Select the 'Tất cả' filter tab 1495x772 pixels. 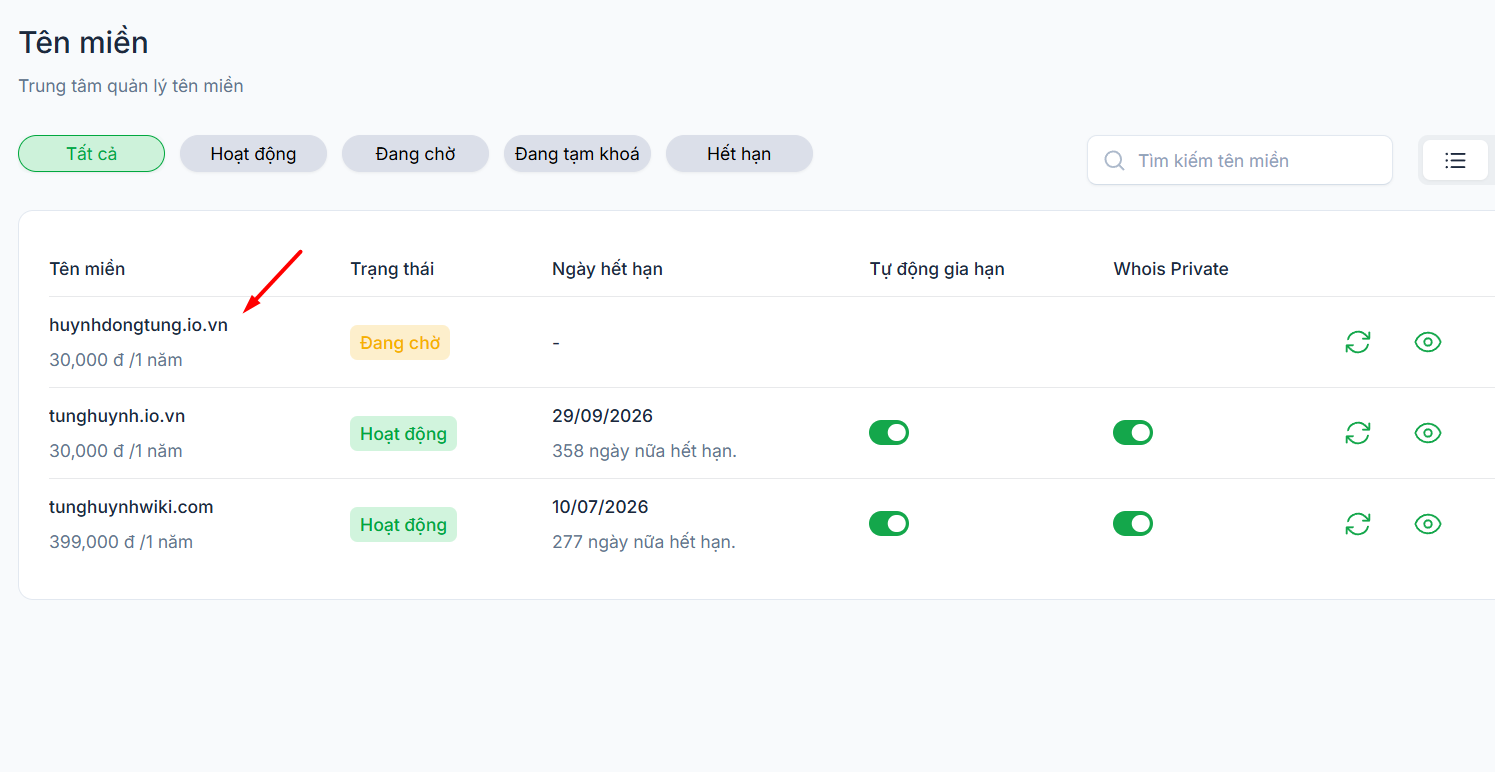(x=92, y=154)
